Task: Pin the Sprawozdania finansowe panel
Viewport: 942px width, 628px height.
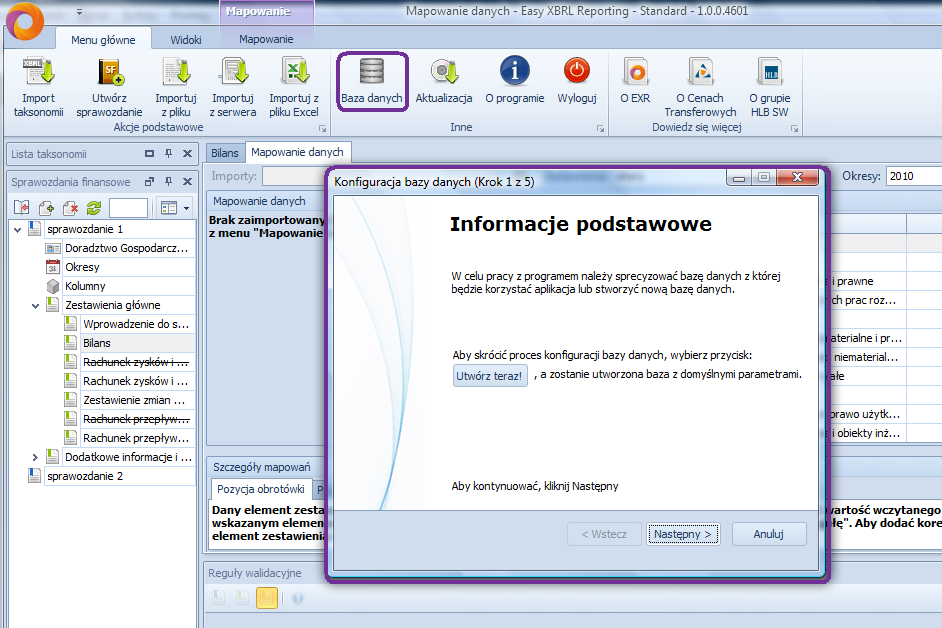Action: (169, 181)
